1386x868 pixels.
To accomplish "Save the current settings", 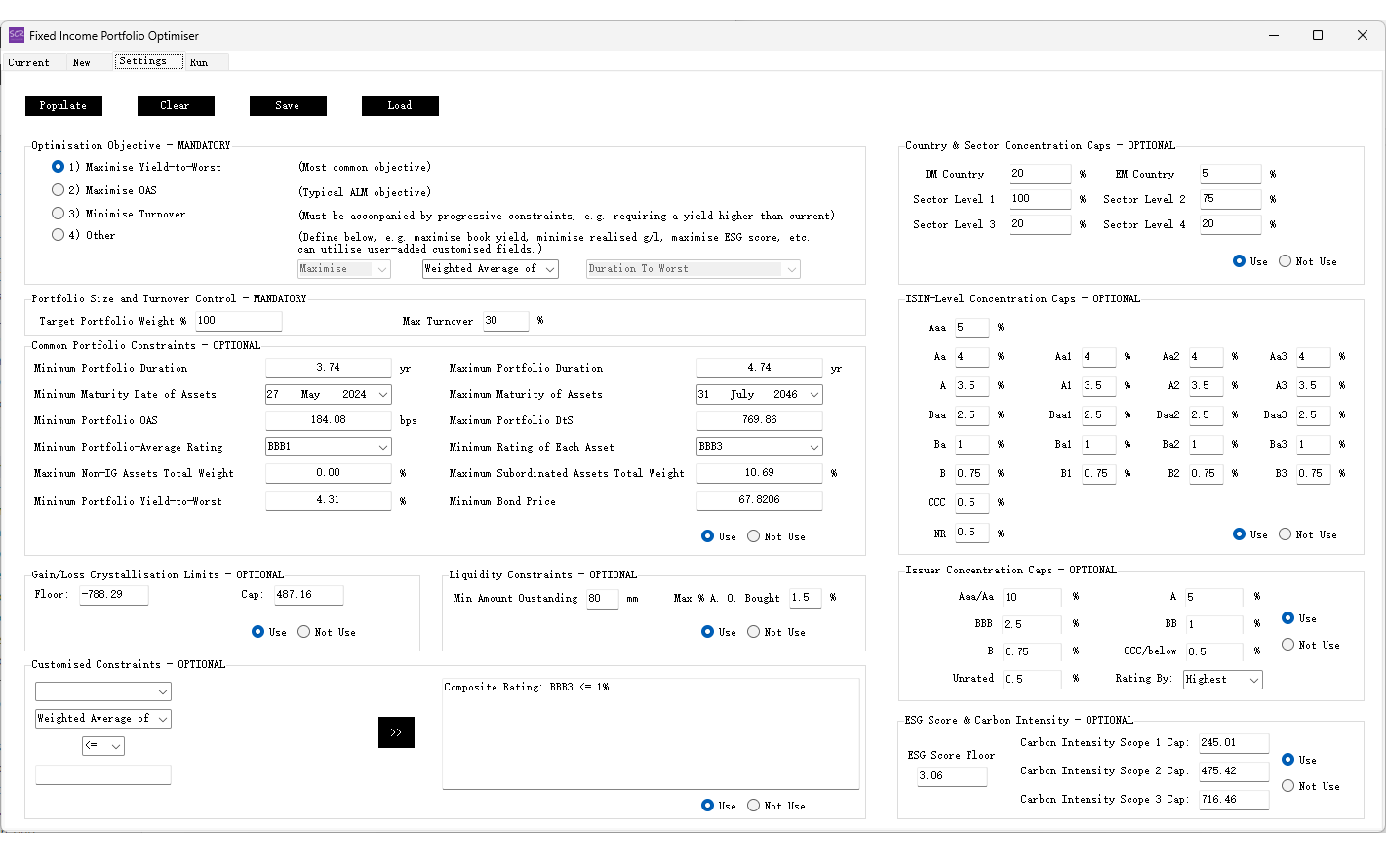I will (x=288, y=105).
